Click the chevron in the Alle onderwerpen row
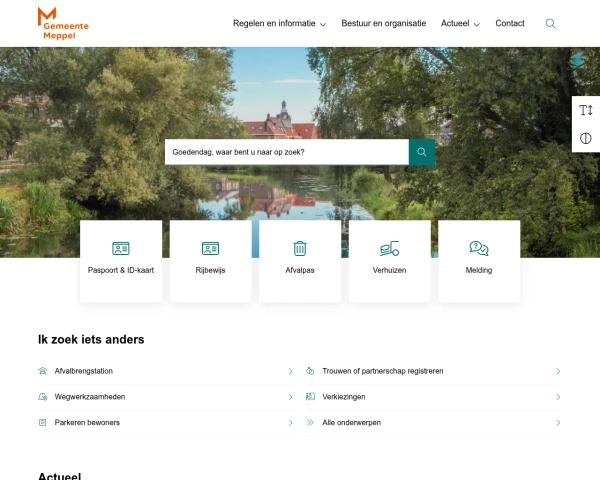The width and height of the screenshot is (600, 480). pos(558,423)
